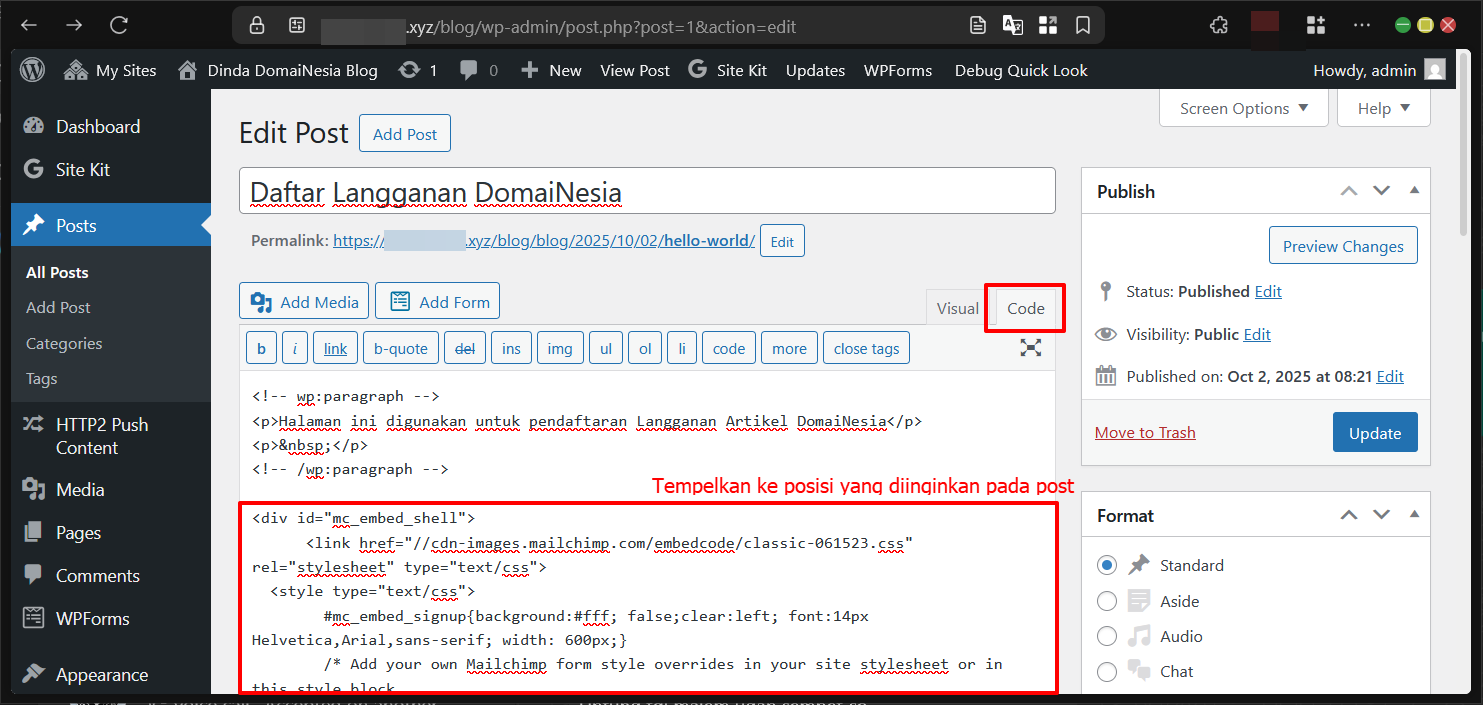Click the Move to Trash link

click(1145, 432)
